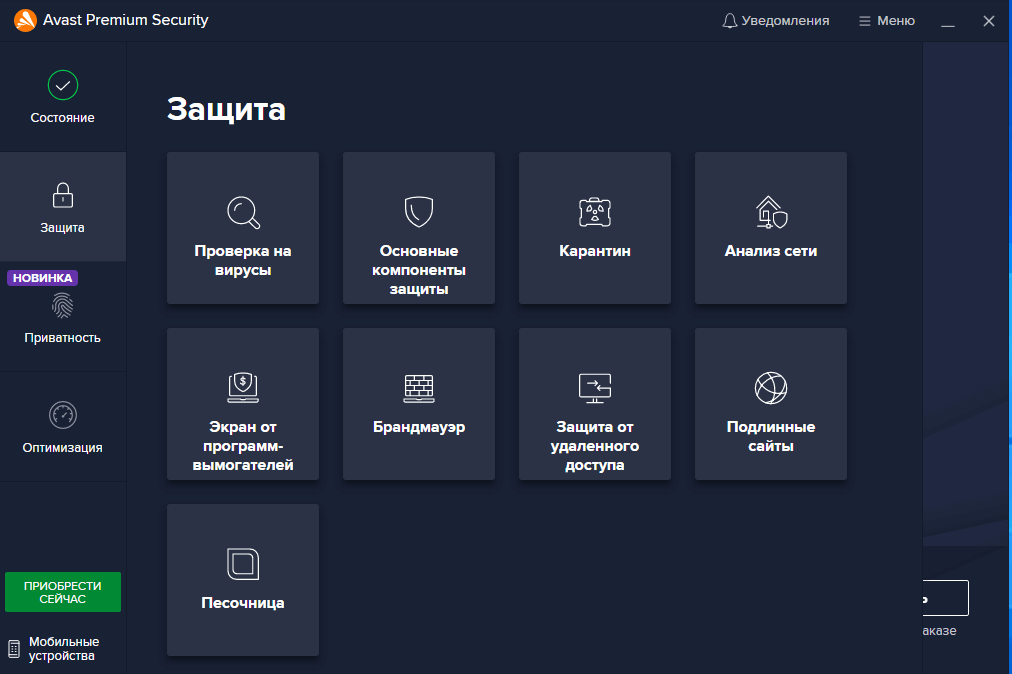
Task: Click the green Приобрести сейчас button
Action: point(63,592)
